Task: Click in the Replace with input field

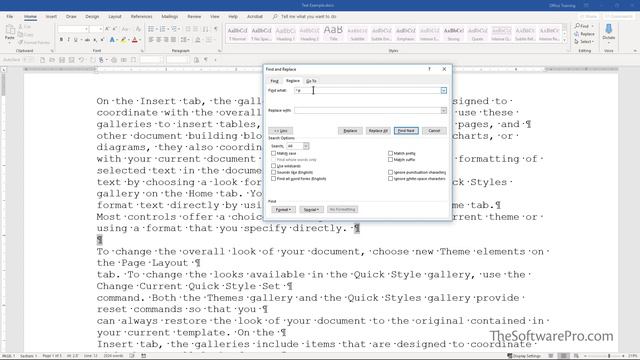Action: (x=367, y=111)
